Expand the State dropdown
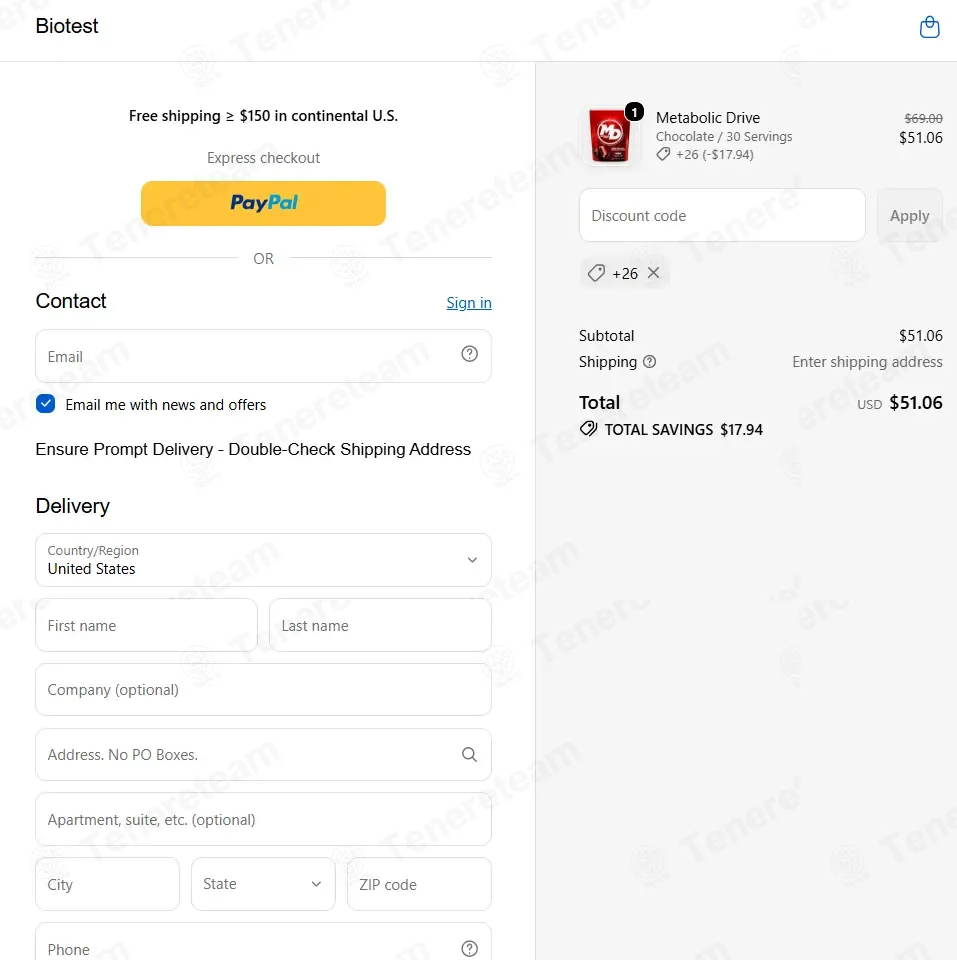This screenshot has width=957, height=960. (263, 884)
